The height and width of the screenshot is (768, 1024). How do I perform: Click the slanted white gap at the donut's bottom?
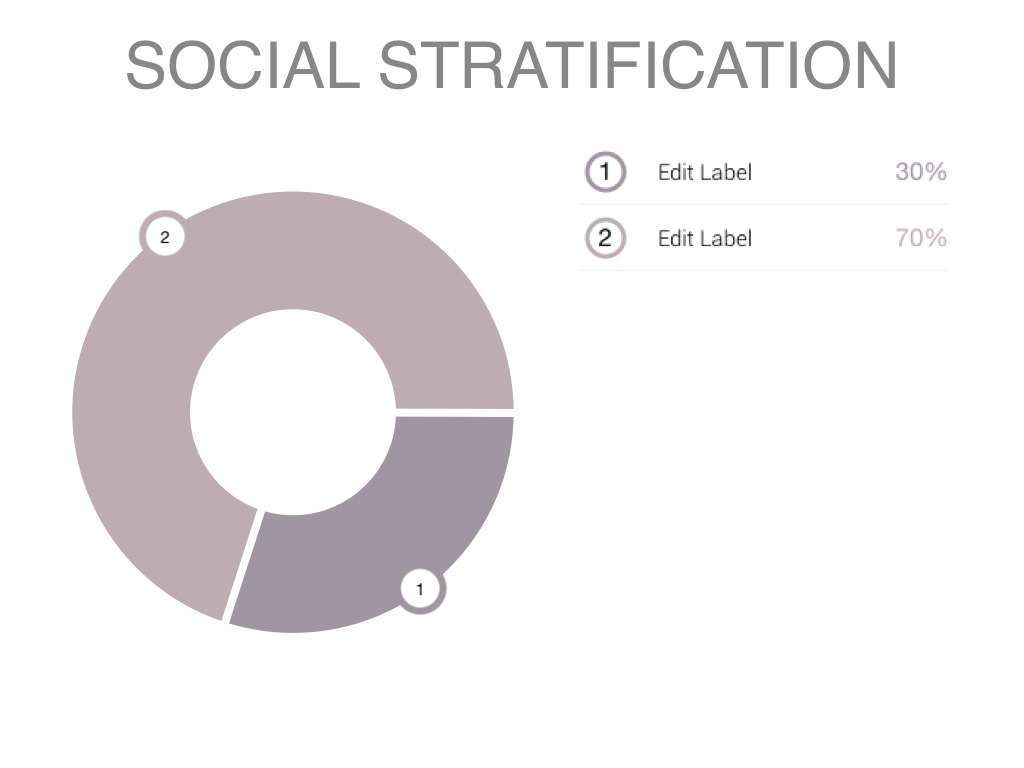(243, 565)
